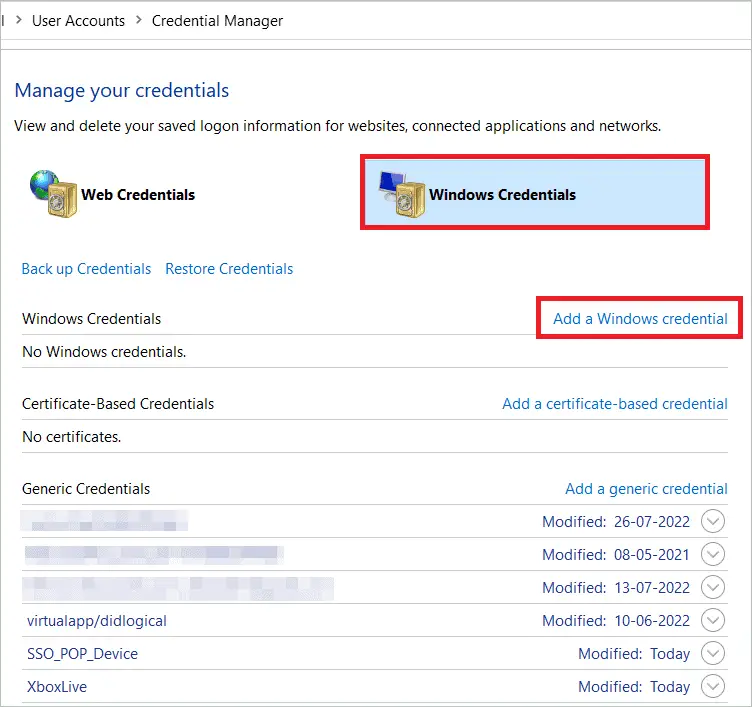Image resolution: width=752 pixels, height=707 pixels.
Task: Click the blurred credential name modified 13-07-2022
Action: (178, 589)
